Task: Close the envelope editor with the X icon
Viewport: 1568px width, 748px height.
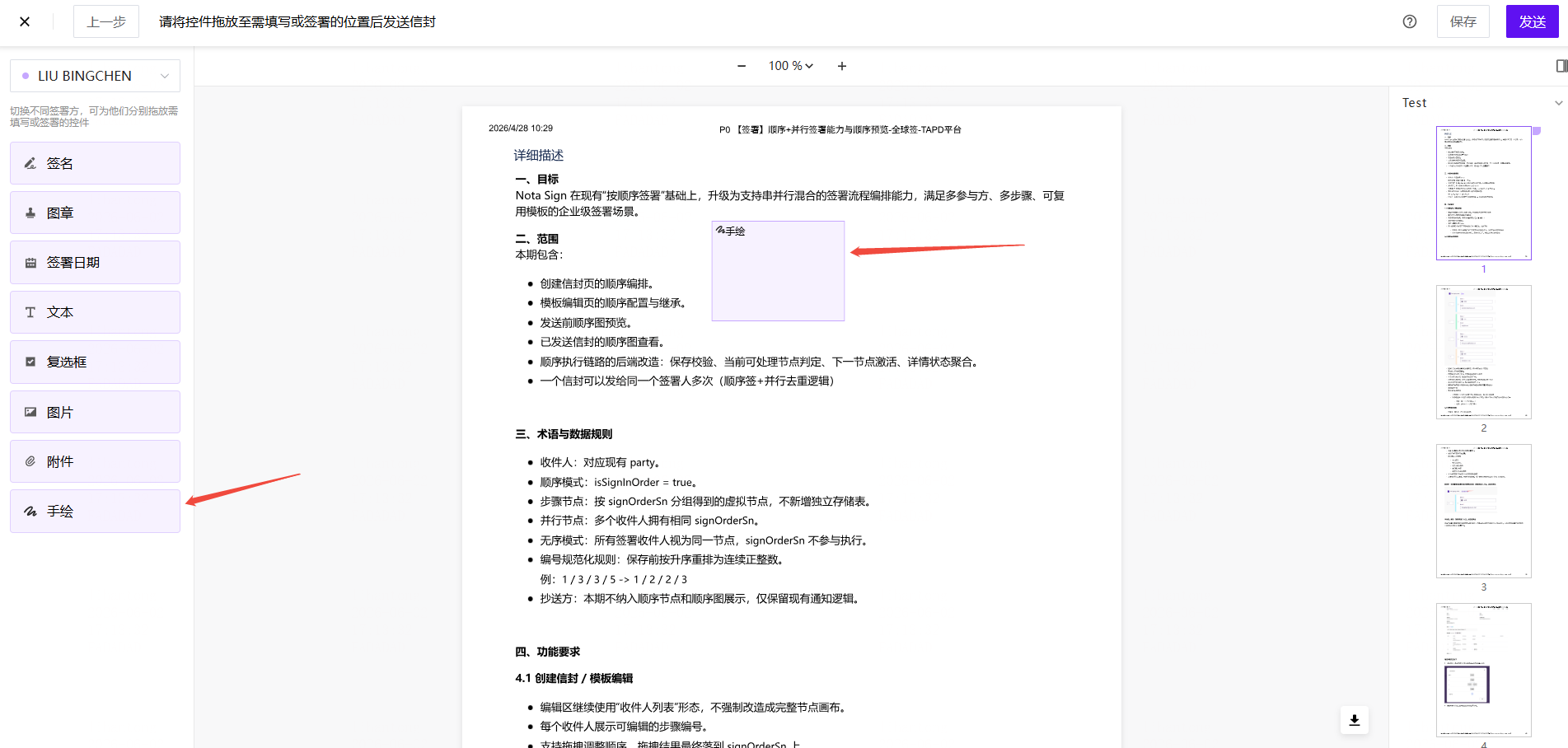Action: (x=25, y=21)
